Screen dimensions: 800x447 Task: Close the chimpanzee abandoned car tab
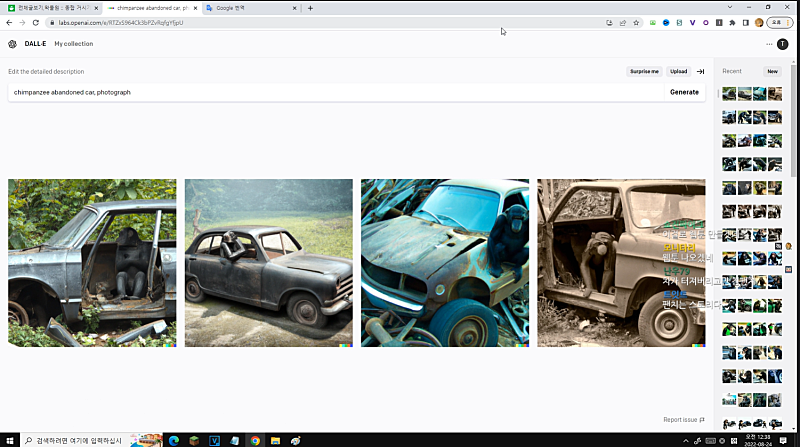point(195,8)
